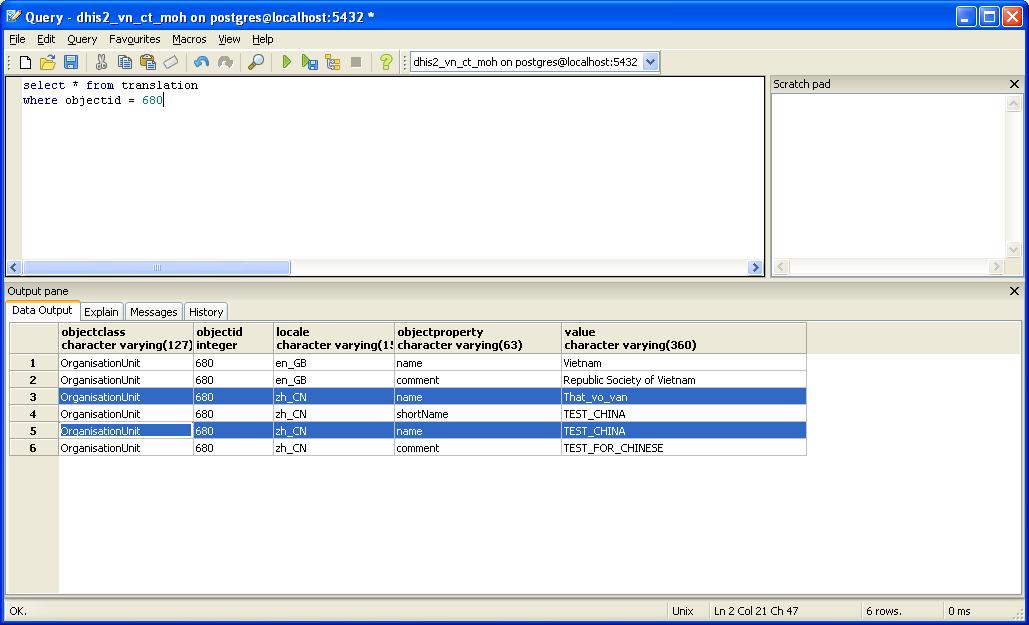Expand the database connection dropdown
Screen dimensions: 1029x625
point(651,62)
